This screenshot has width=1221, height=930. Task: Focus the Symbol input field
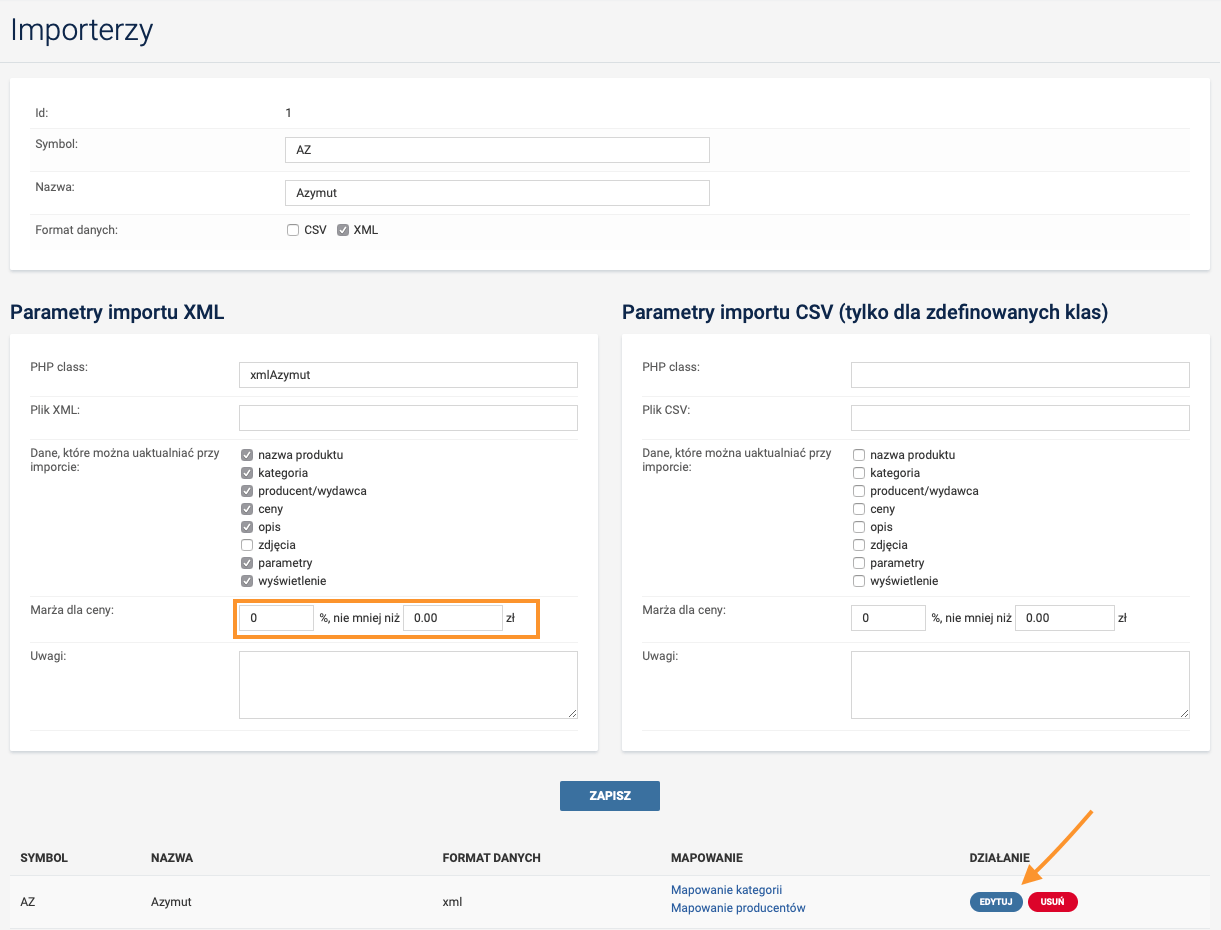pyautogui.click(x=497, y=150)
